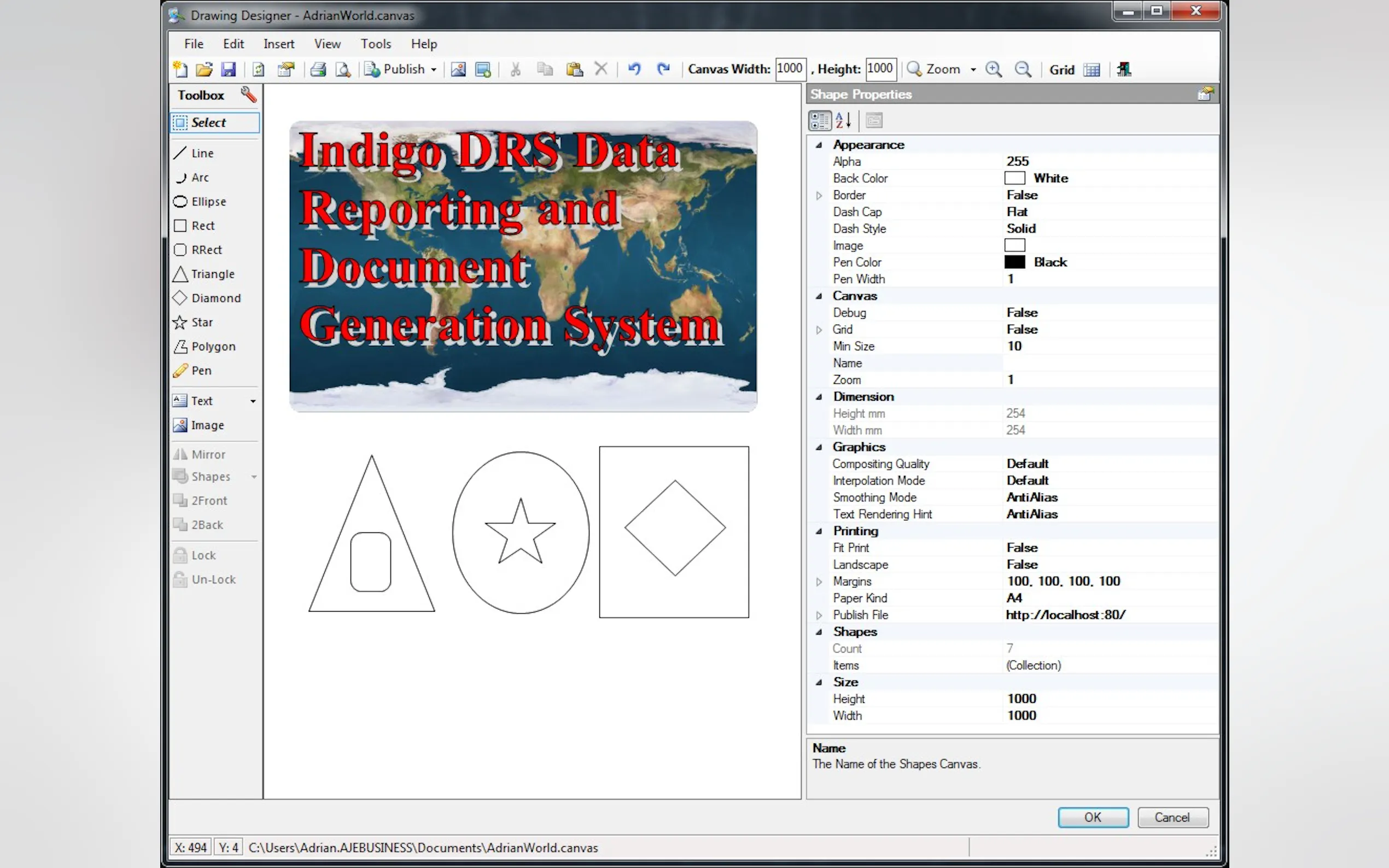Switch property grid to Alphabetical sort

coord(843,121)
